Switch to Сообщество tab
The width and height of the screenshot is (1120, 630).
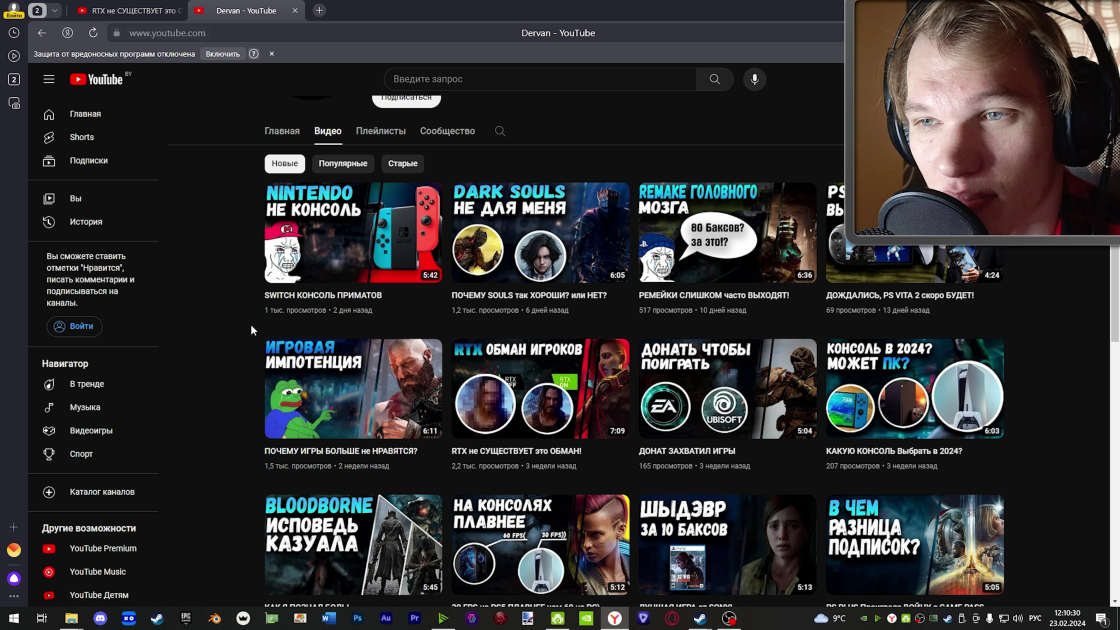447,131
